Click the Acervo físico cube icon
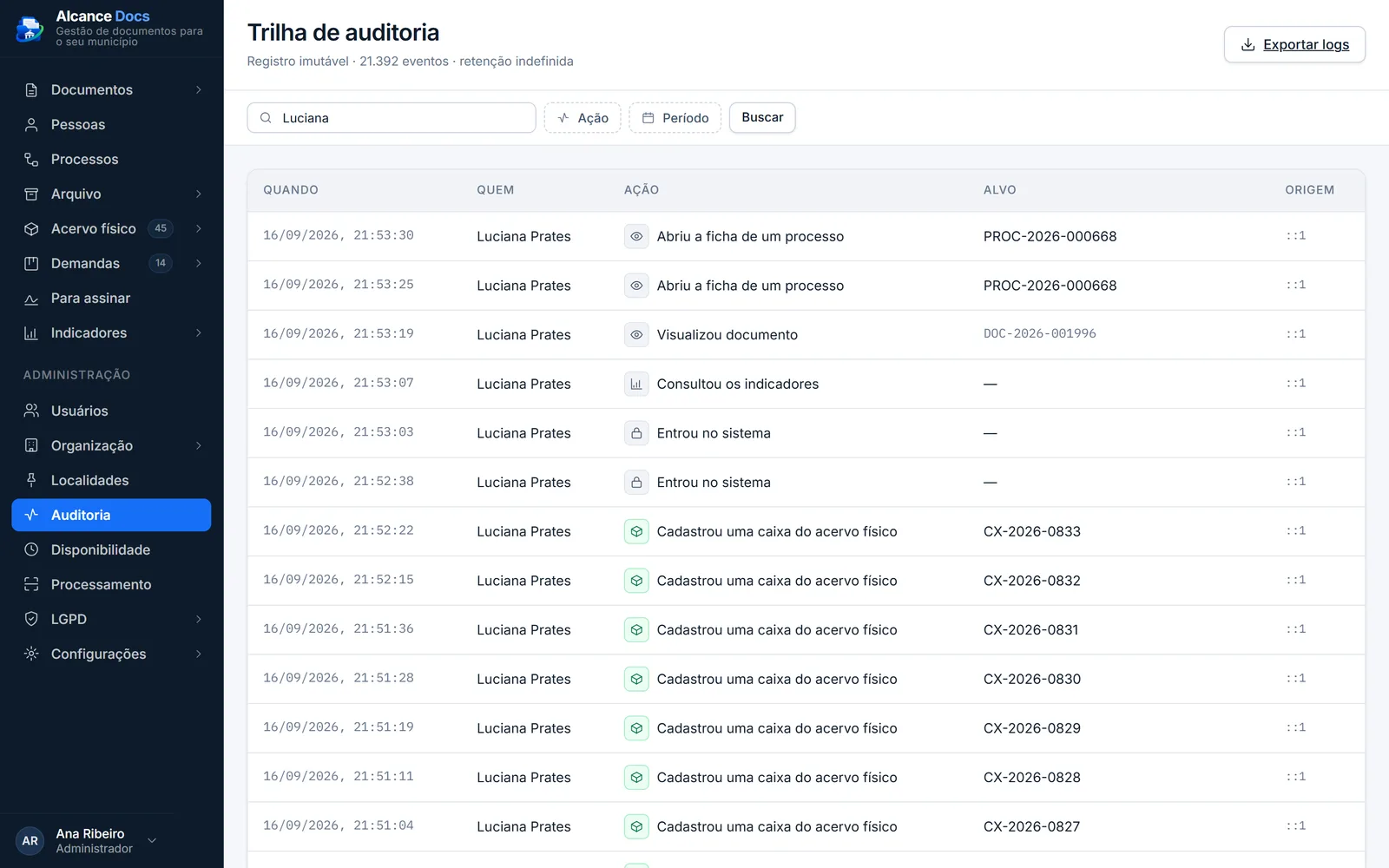Screen dimensions: 1389x868 [x=31, y=229]
